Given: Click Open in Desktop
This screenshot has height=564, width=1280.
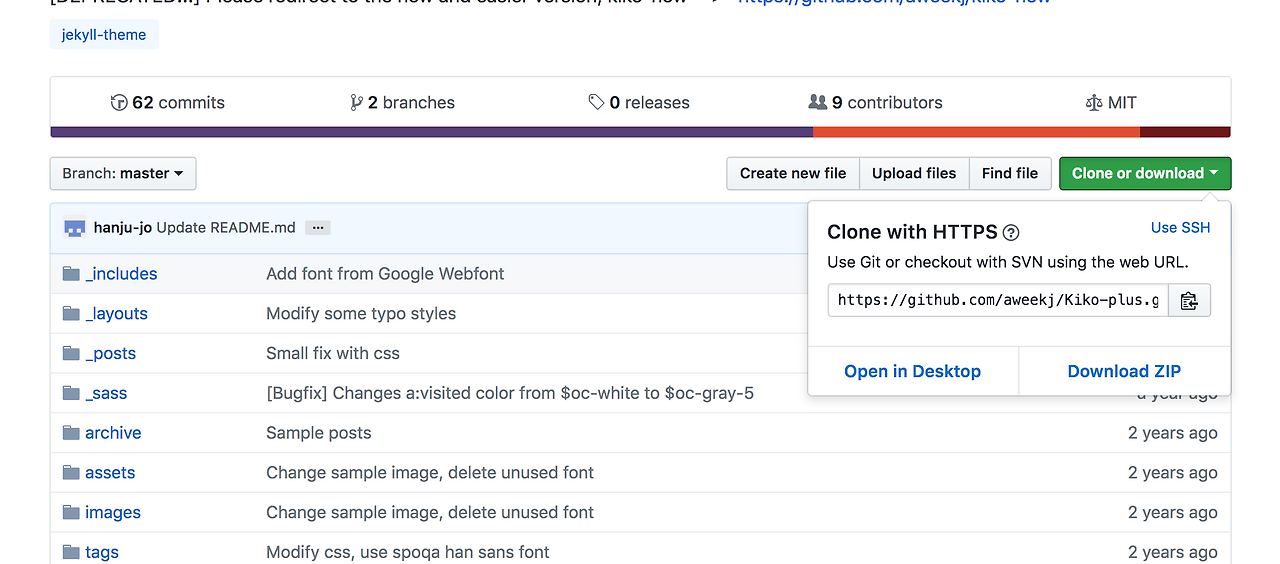Looking at the screenshot, I should click(x=912, y=371).
